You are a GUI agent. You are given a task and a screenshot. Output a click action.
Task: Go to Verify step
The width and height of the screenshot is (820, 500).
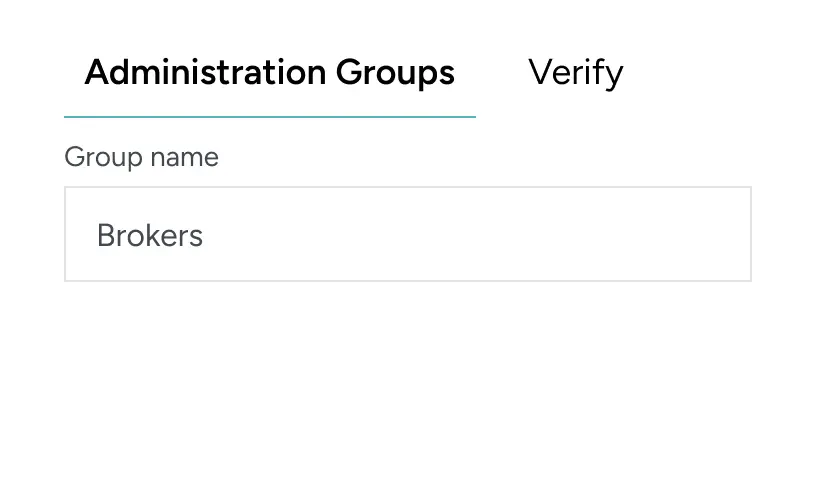(x=575, y=73)
